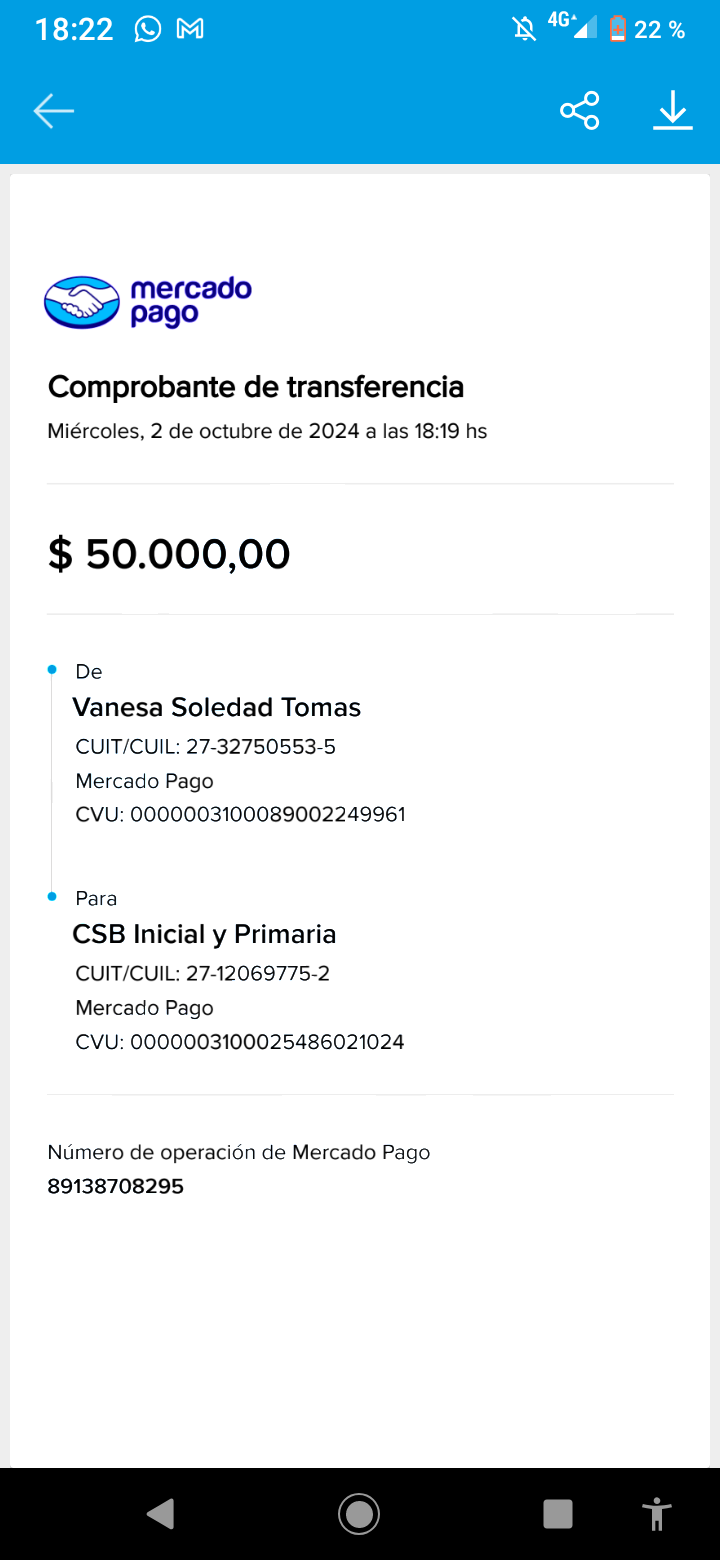Image resolution: width=720 pixels, height=1560 pixels.
Task: Tap the recipient CUIT/CUIL 27-12069775-2
Action: point(203,974)
